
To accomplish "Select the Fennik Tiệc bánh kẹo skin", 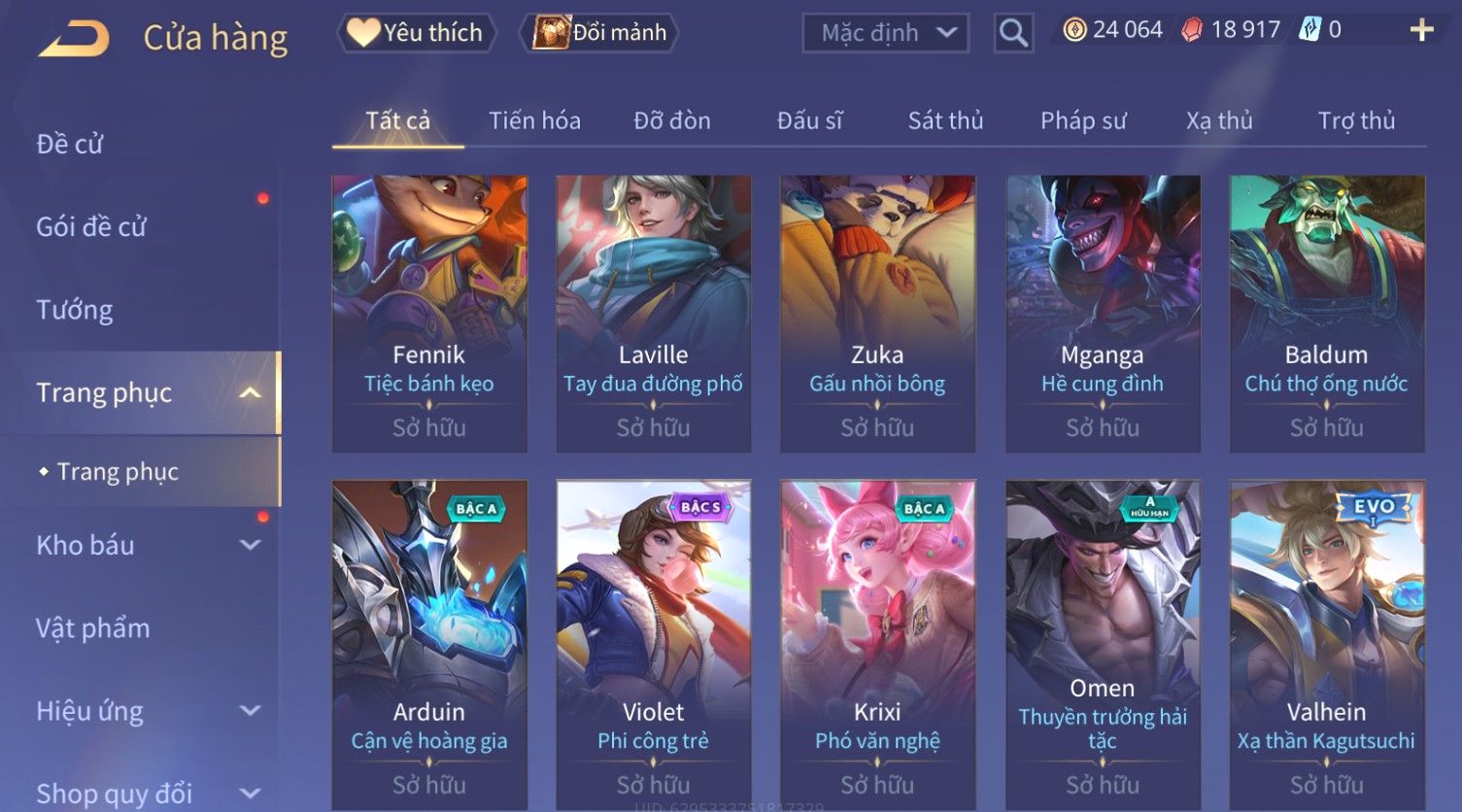I will pyautogui.click(x=429, y=314).
